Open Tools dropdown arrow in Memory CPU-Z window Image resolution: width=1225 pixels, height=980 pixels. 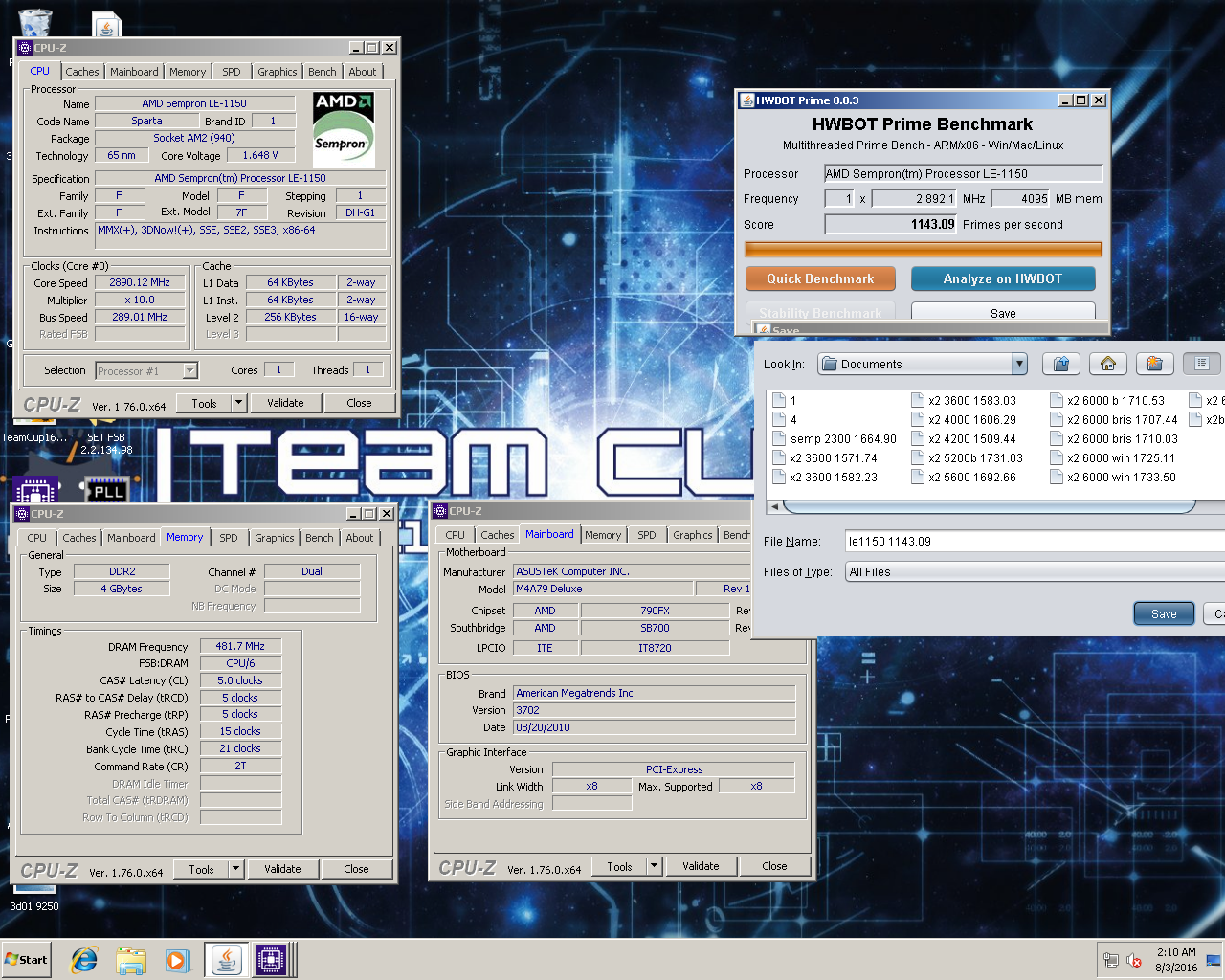pos(235,869)
